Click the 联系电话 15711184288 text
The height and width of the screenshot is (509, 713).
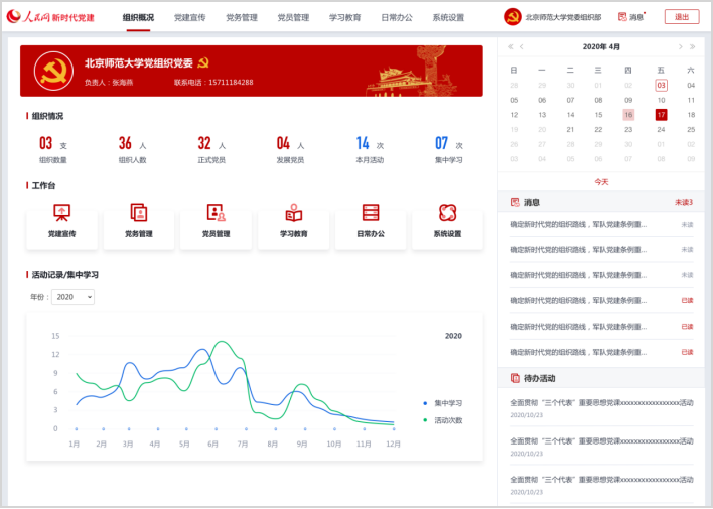[213, 83]
